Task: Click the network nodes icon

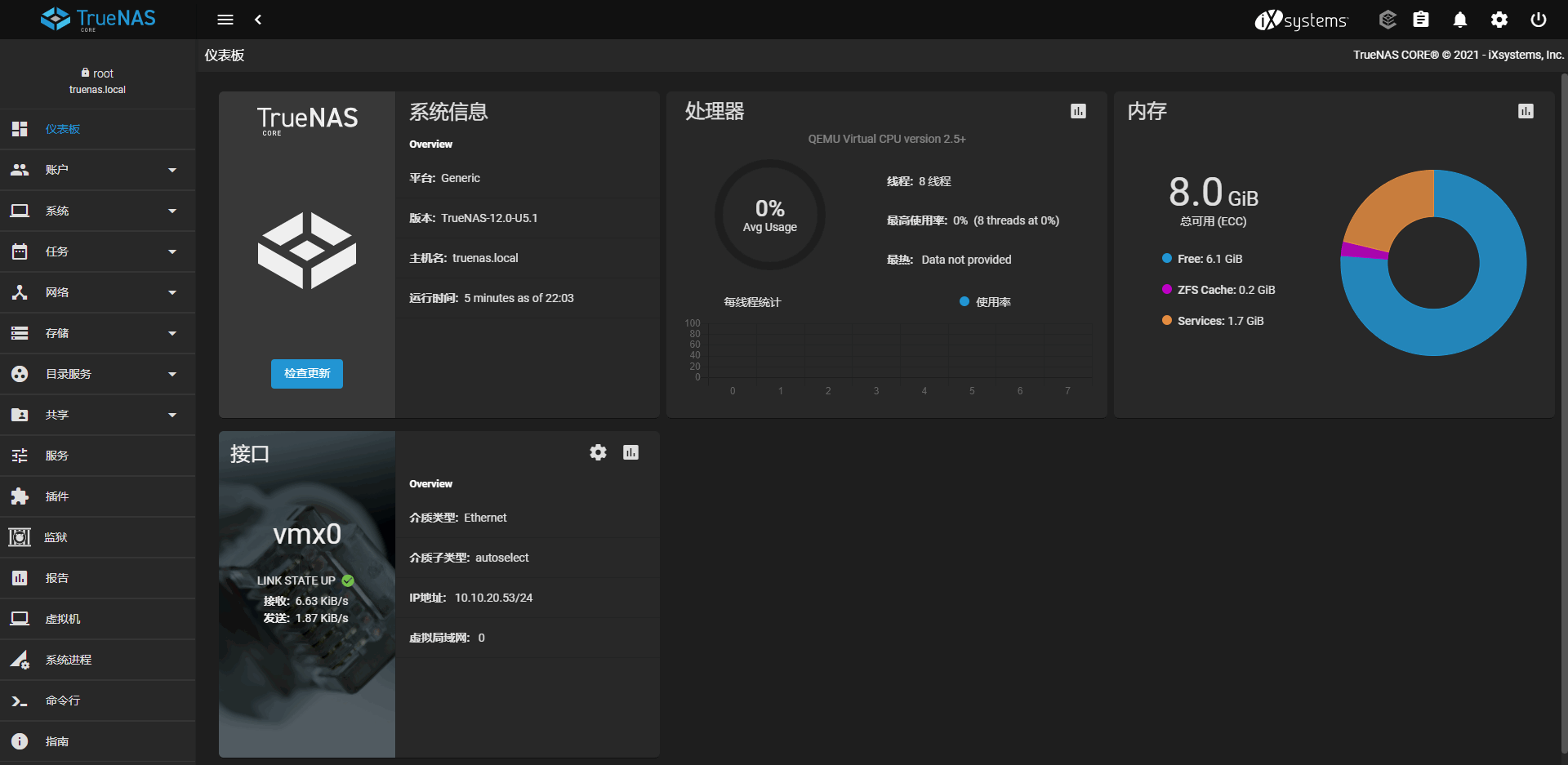Action: pyautogui.click(x=20, y=292)
